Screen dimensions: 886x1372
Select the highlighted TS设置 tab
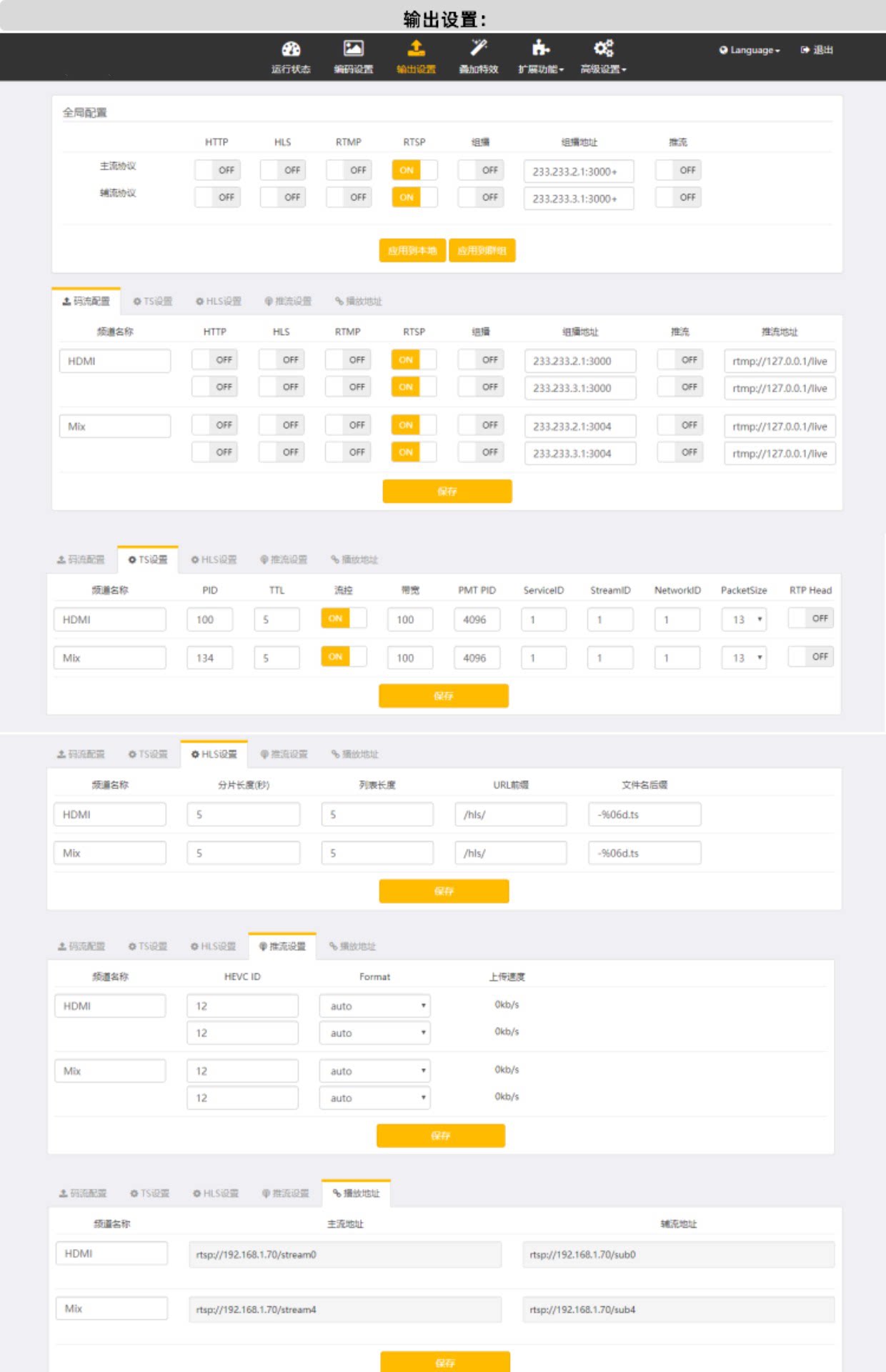click(x=148, y=560)
